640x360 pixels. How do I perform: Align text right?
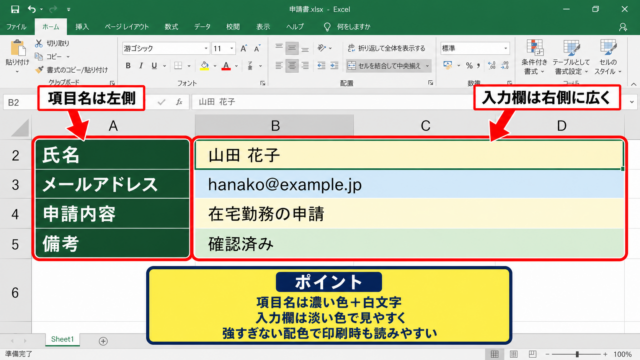pyautogui.click(x=305, y=65)
